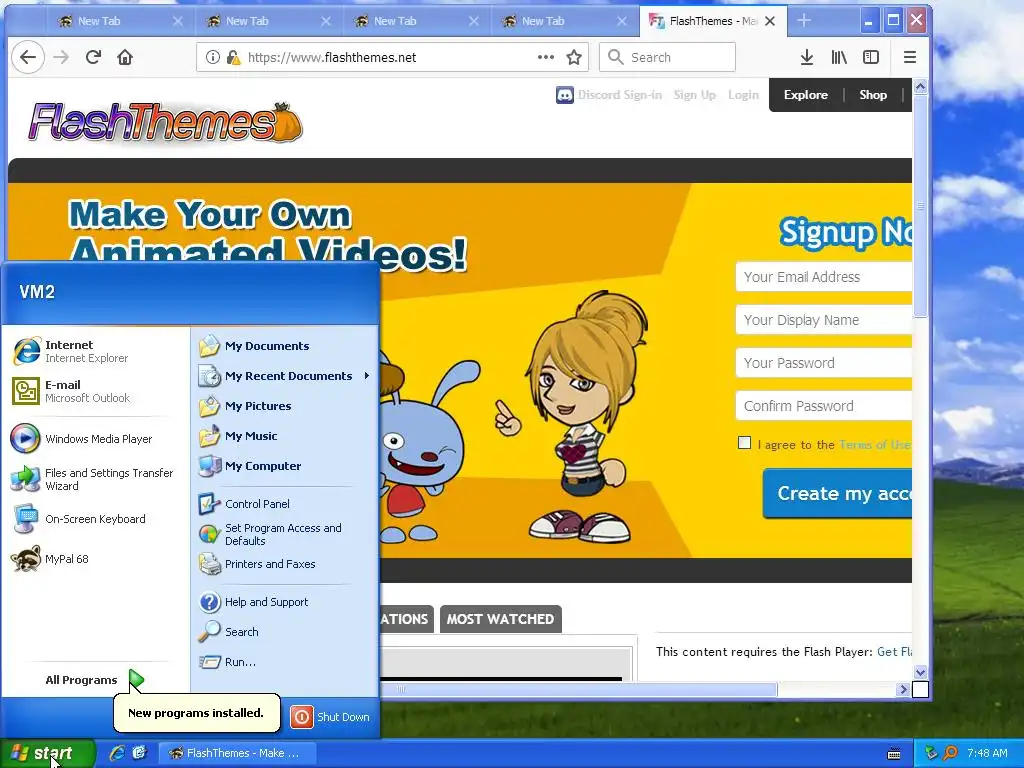Close the FlashThemes tab
Image resolution: width=1024 pixels, height=768 pixels.
click(x=771, y=21)
